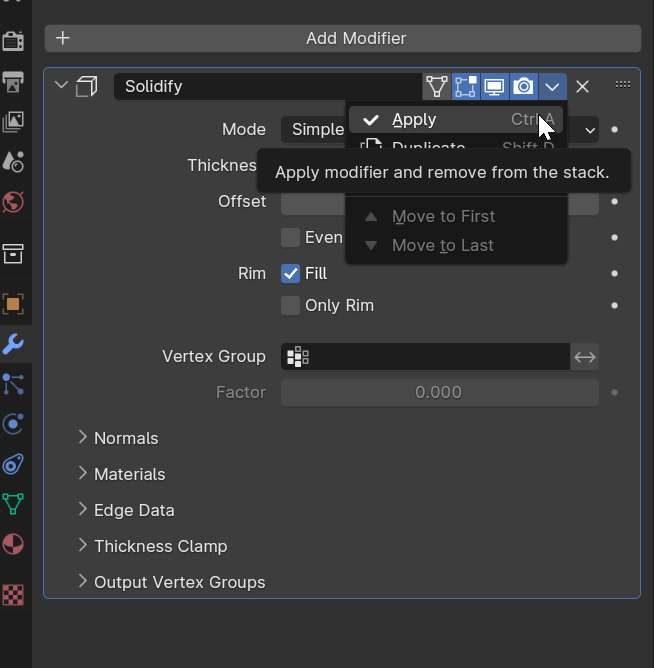The width and height of the screenshot is (654, 668).
Task: Open the Object properties tab
Action: pyautogui.click(x=13, y=304)
